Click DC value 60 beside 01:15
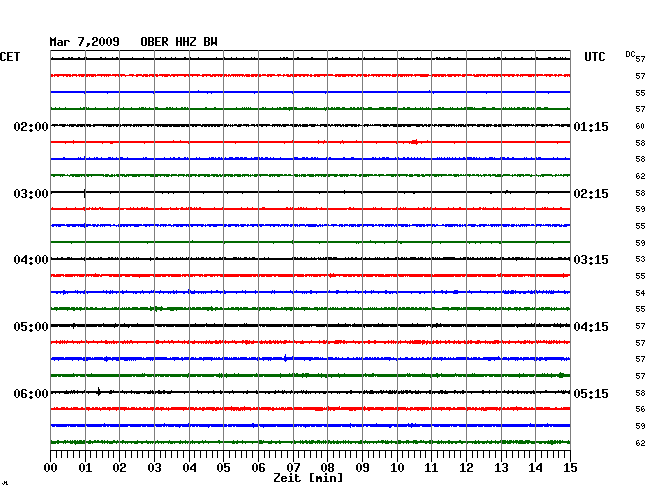This screenshot has width=650, height=494. (640, 126)
